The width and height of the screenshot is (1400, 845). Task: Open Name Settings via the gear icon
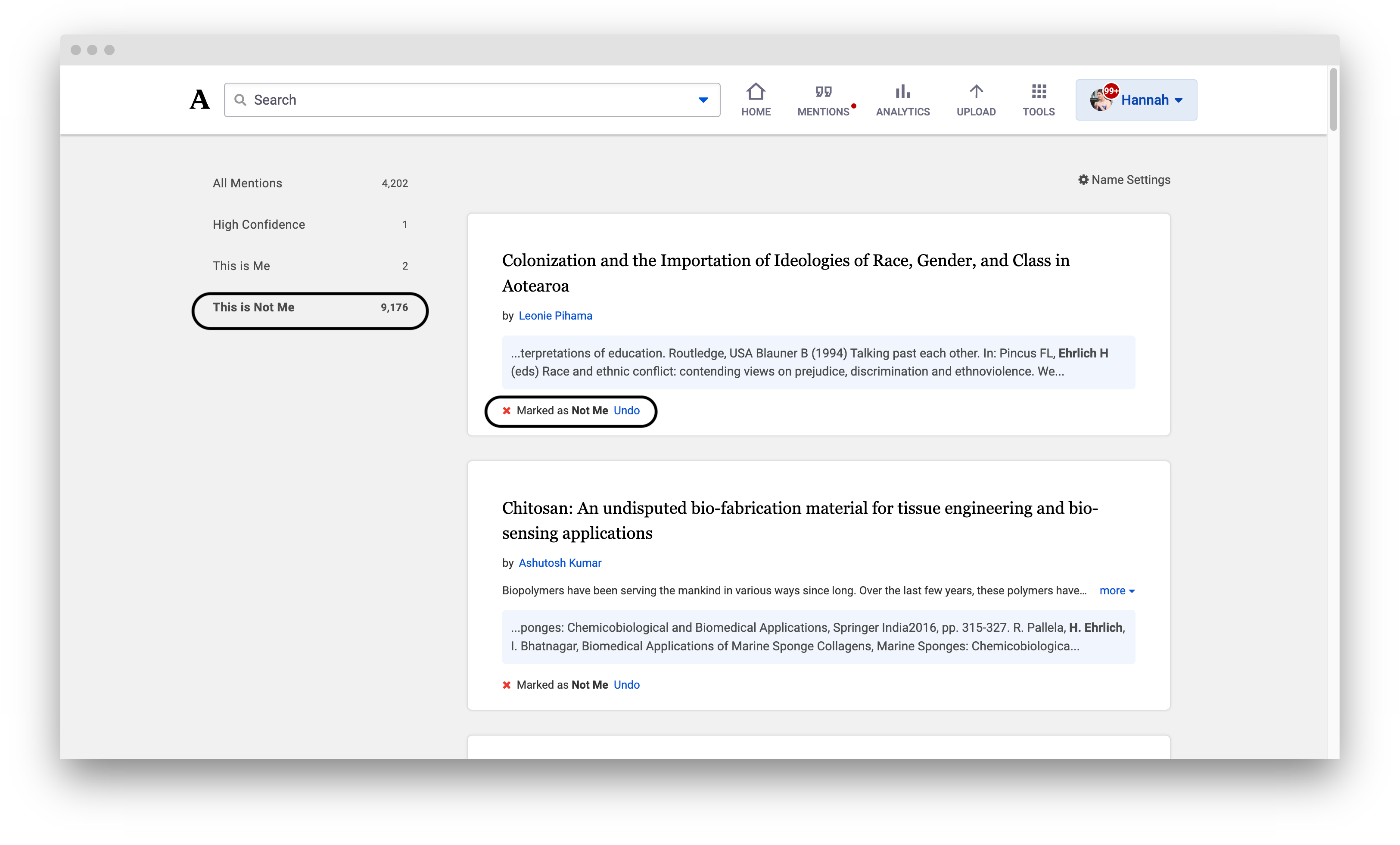pyautogui.click(x=1084, y=180)
